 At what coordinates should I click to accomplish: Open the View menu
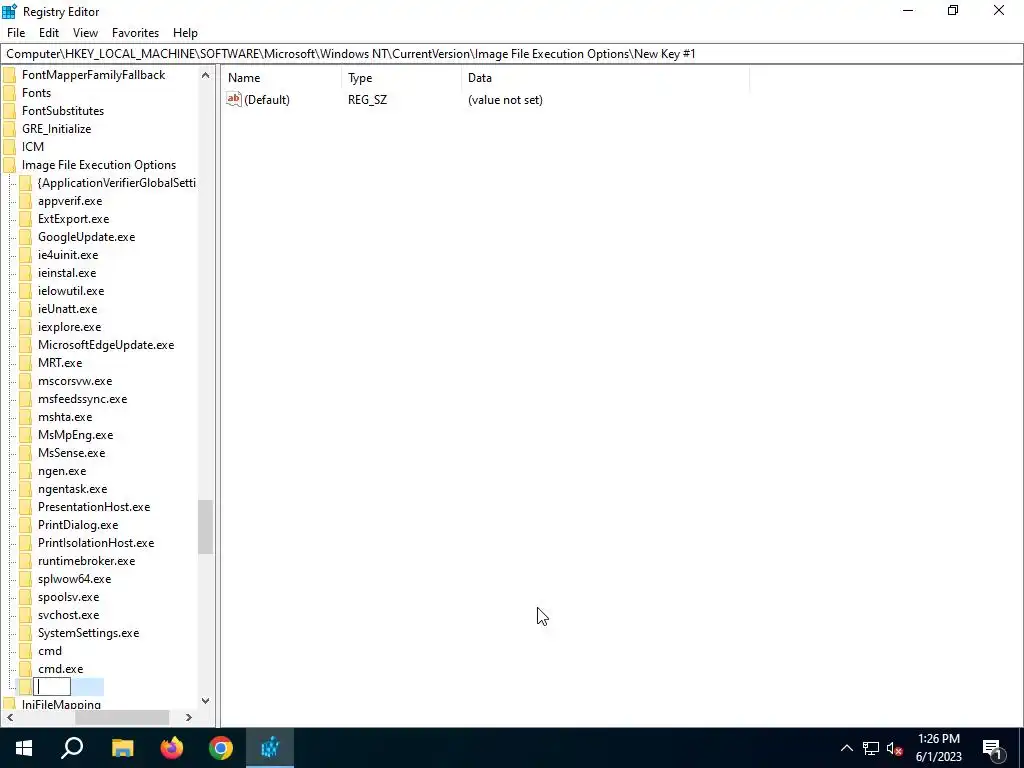pyautogui.click(x=85, y=33)
